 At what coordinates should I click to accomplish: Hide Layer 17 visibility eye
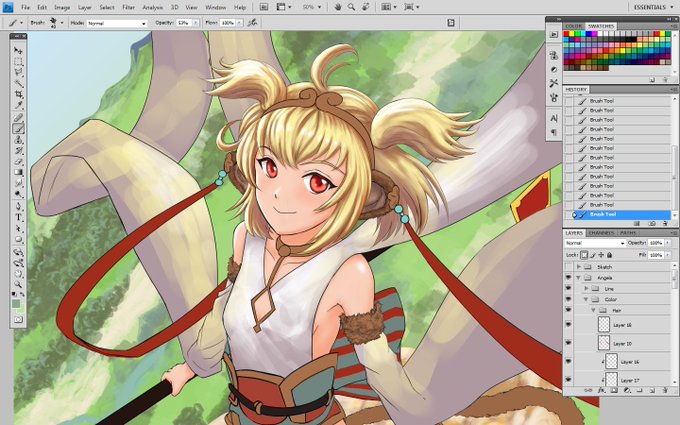(x=569, y=380)
